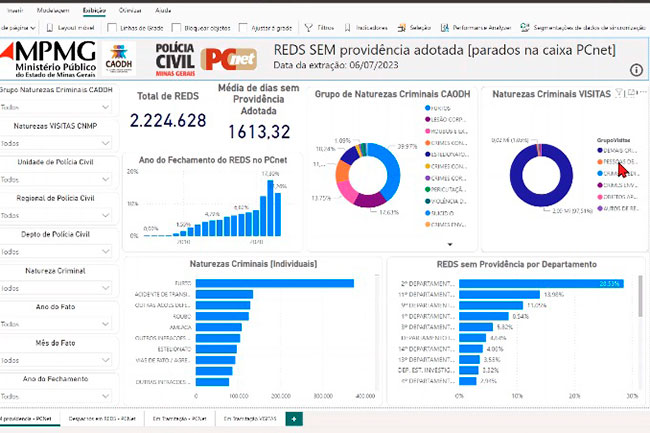Switch to Layout móvel view
650x433 pixels.
point(70,28)
